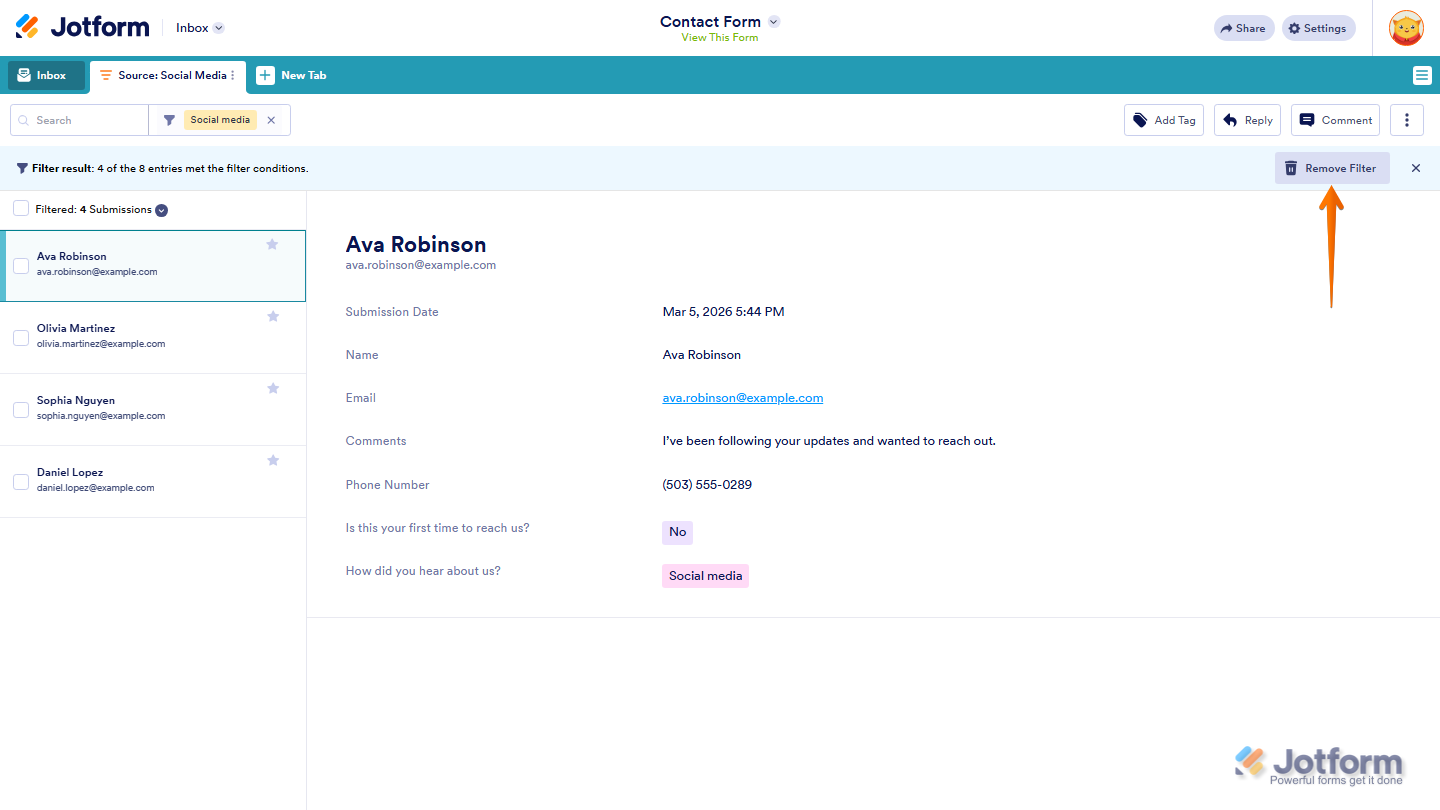
Task: Check the checkbox for Olivia Martinez
Action: 21,337
